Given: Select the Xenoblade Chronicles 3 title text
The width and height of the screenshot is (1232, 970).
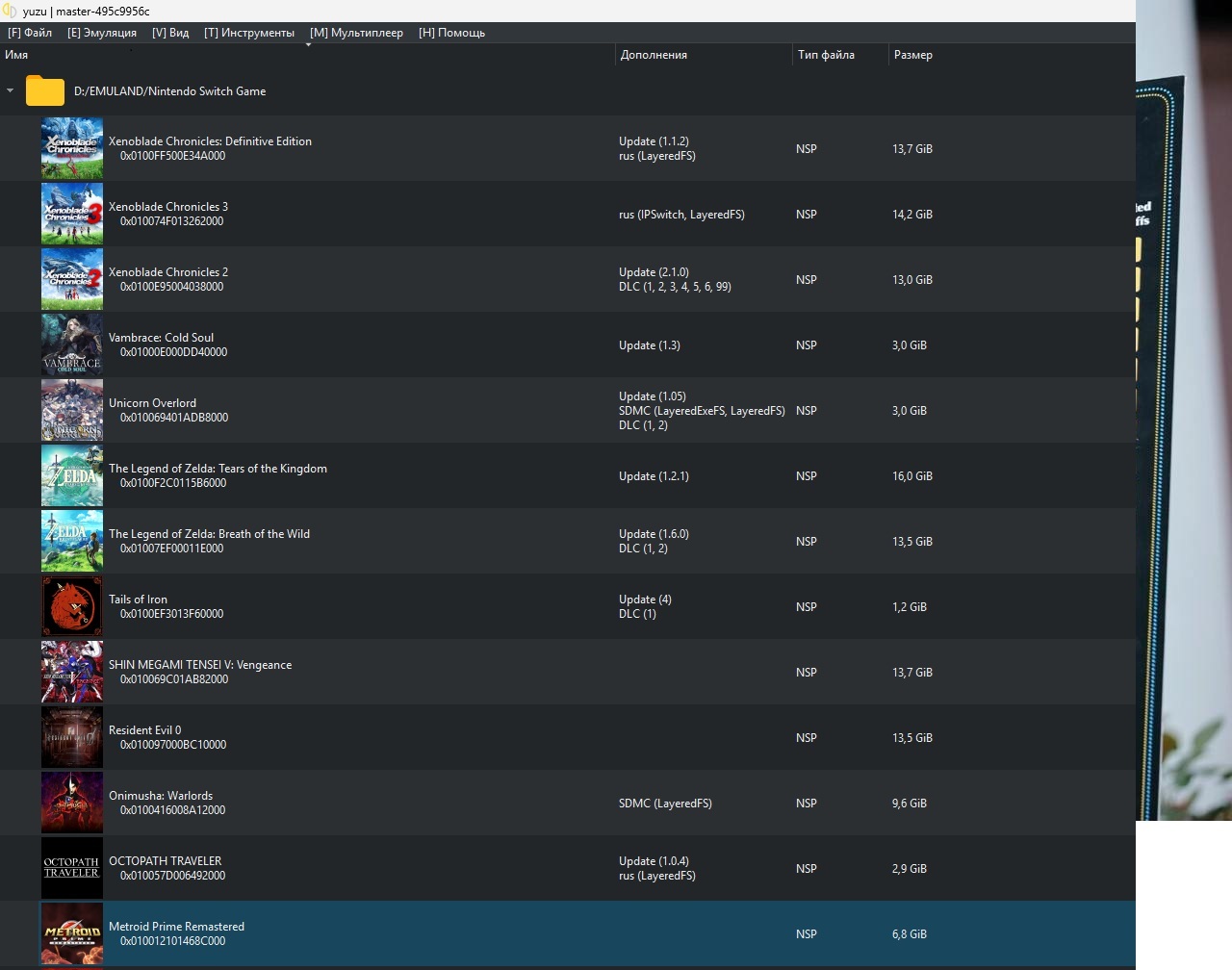Looking at the screenshot, I should coord(168,207).
